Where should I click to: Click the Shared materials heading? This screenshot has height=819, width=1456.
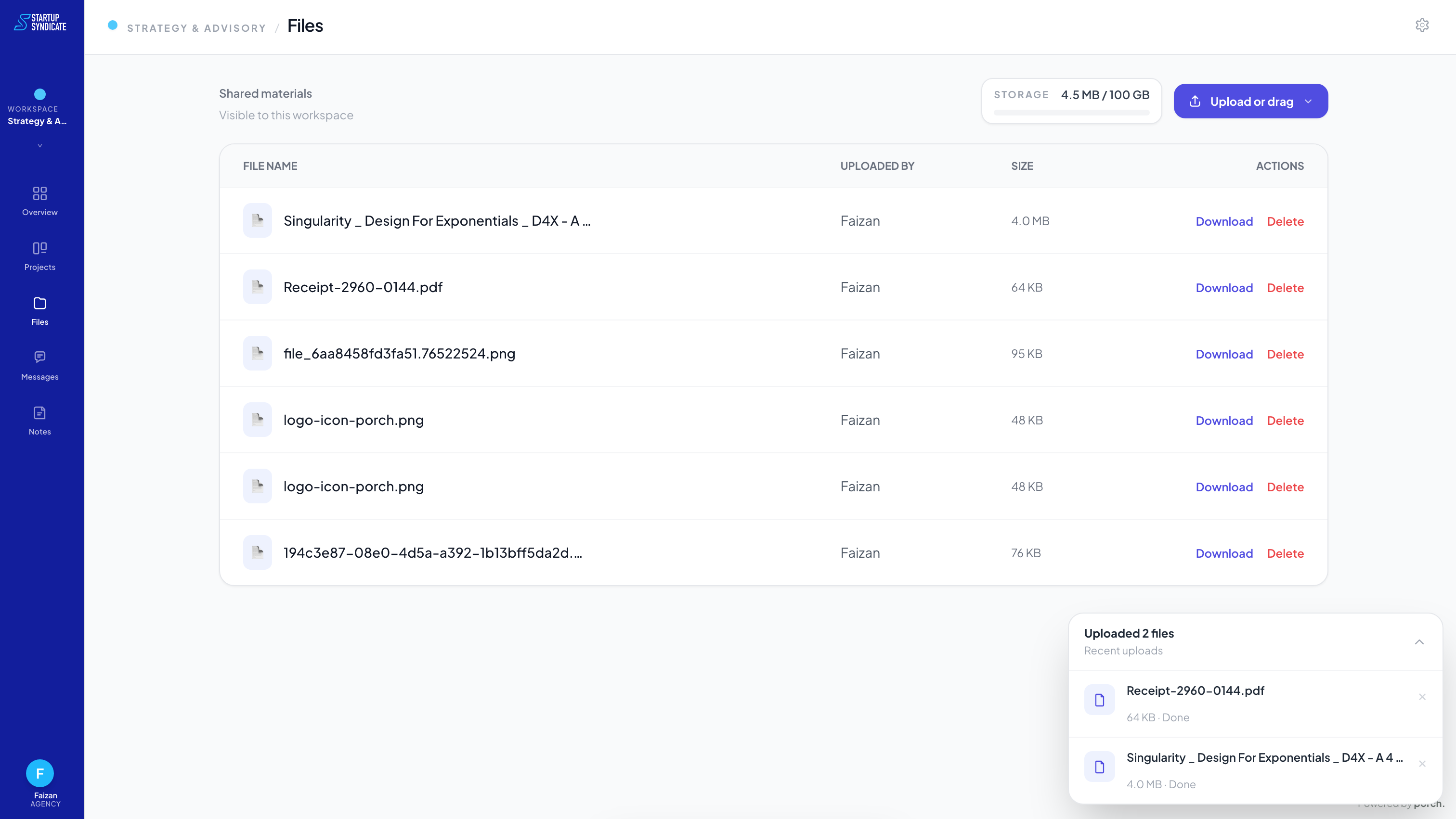click(x=265, y=93)
